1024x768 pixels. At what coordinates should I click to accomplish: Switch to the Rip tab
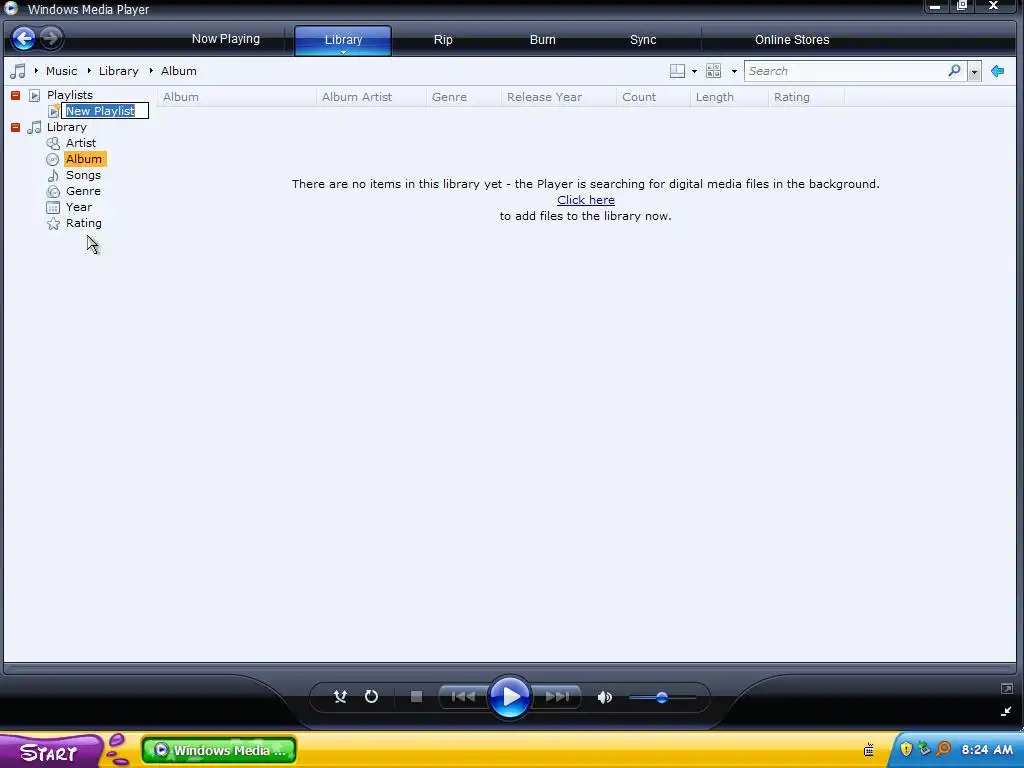[x=443, y=40]
